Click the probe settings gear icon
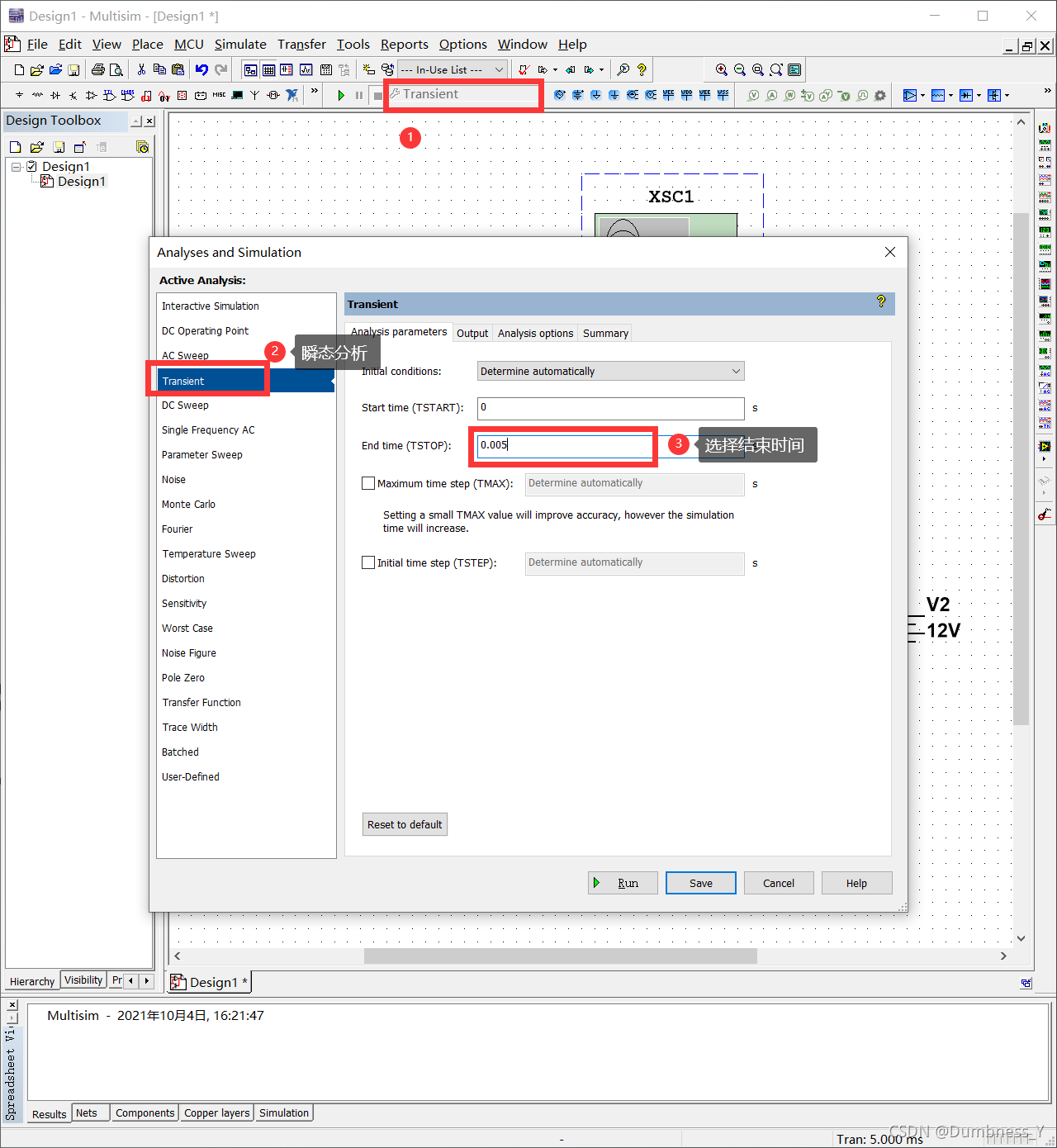The image size is (1057, 1148). tap(879, 95)
